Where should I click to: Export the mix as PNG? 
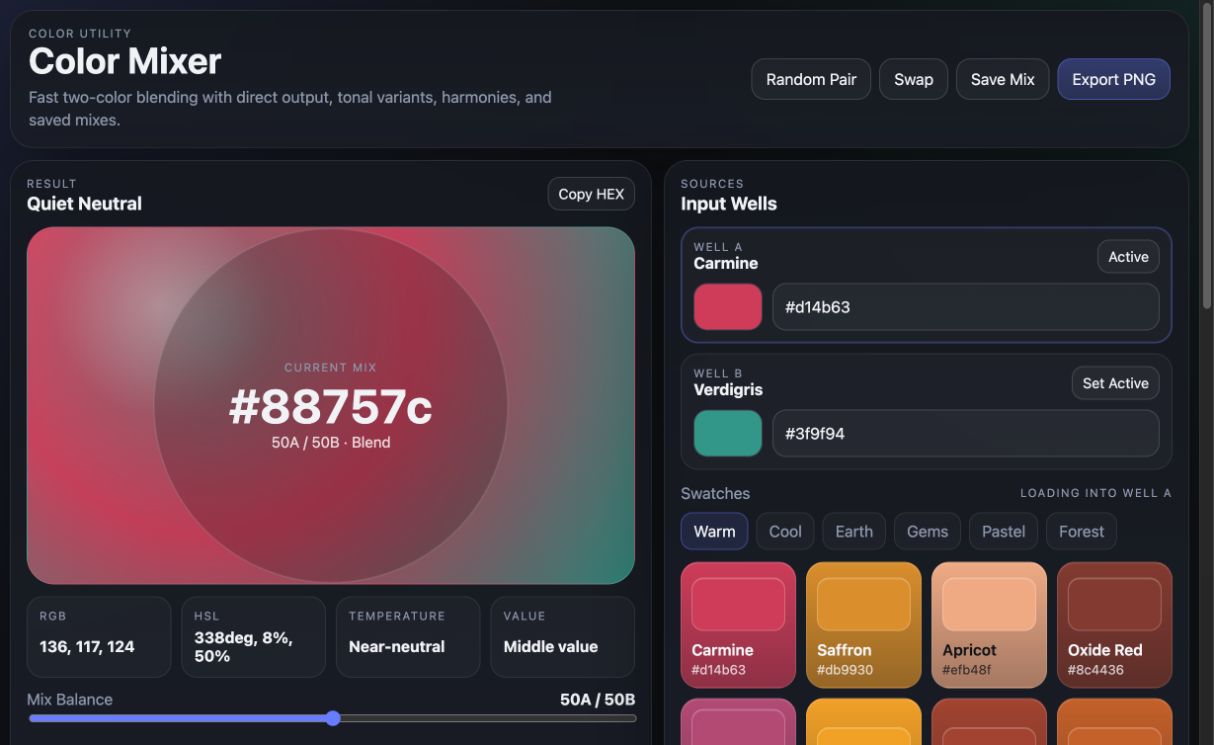click(1113, 79)
